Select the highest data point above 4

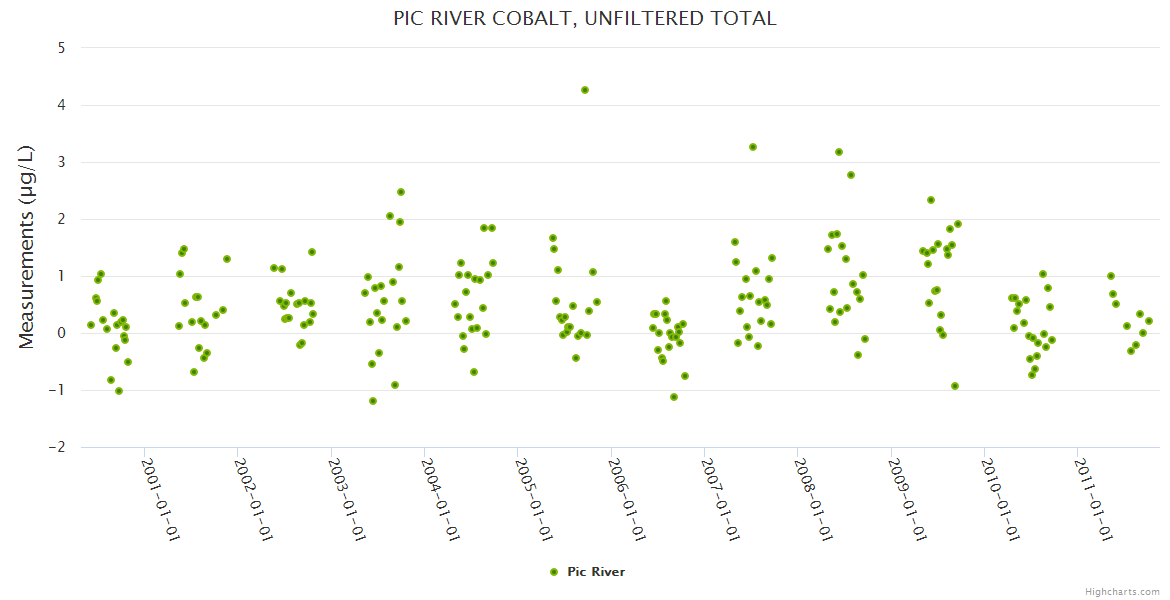click(x=585, y=90)
